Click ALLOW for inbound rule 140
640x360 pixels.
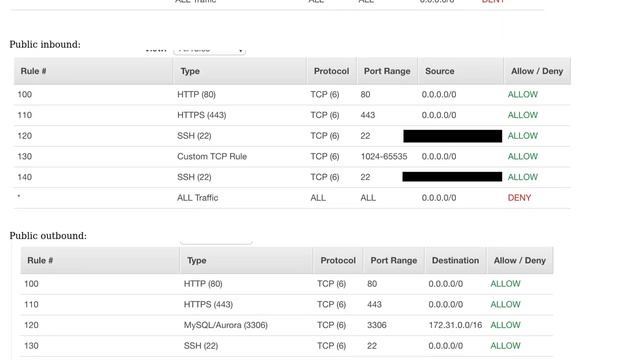[x=523, y=177]
